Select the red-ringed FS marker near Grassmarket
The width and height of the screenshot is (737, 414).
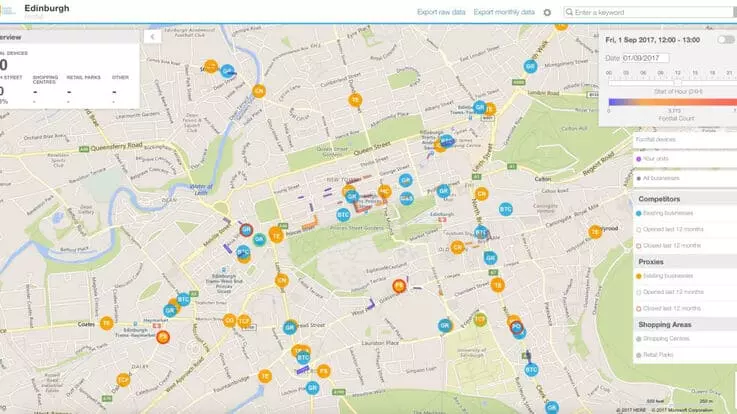(x=399, y=286)
